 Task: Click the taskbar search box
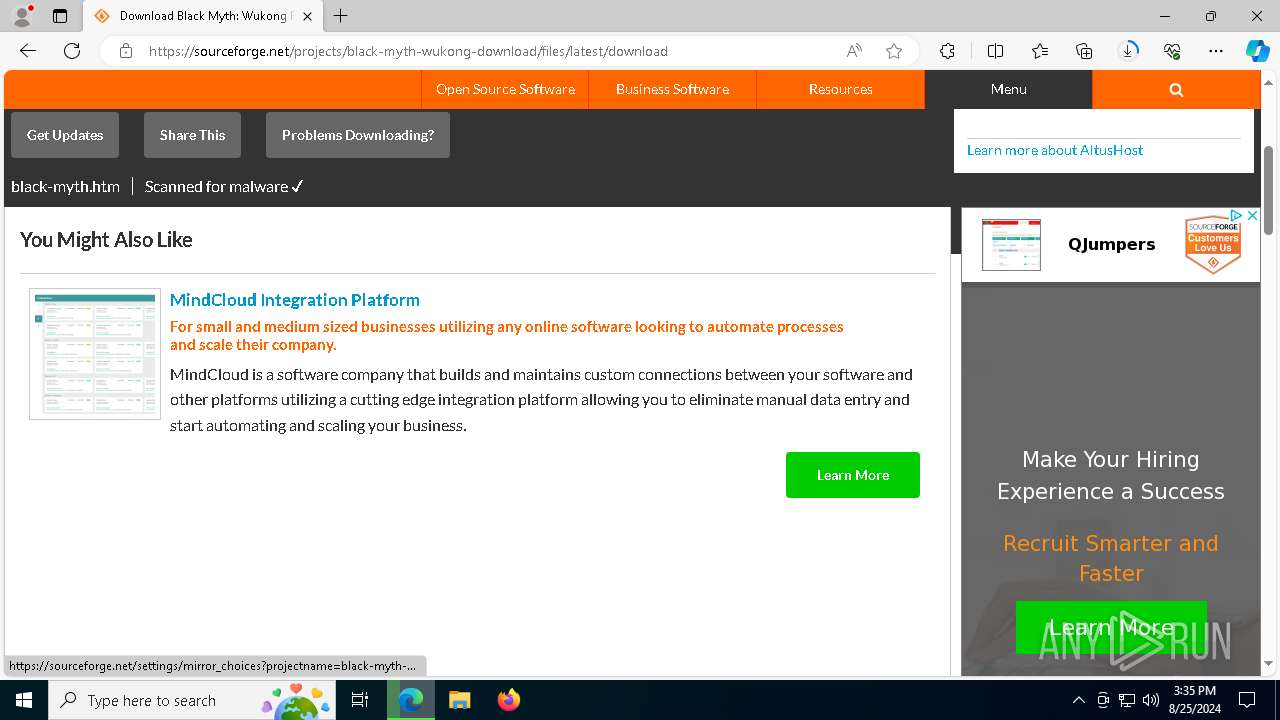(191, 700)
